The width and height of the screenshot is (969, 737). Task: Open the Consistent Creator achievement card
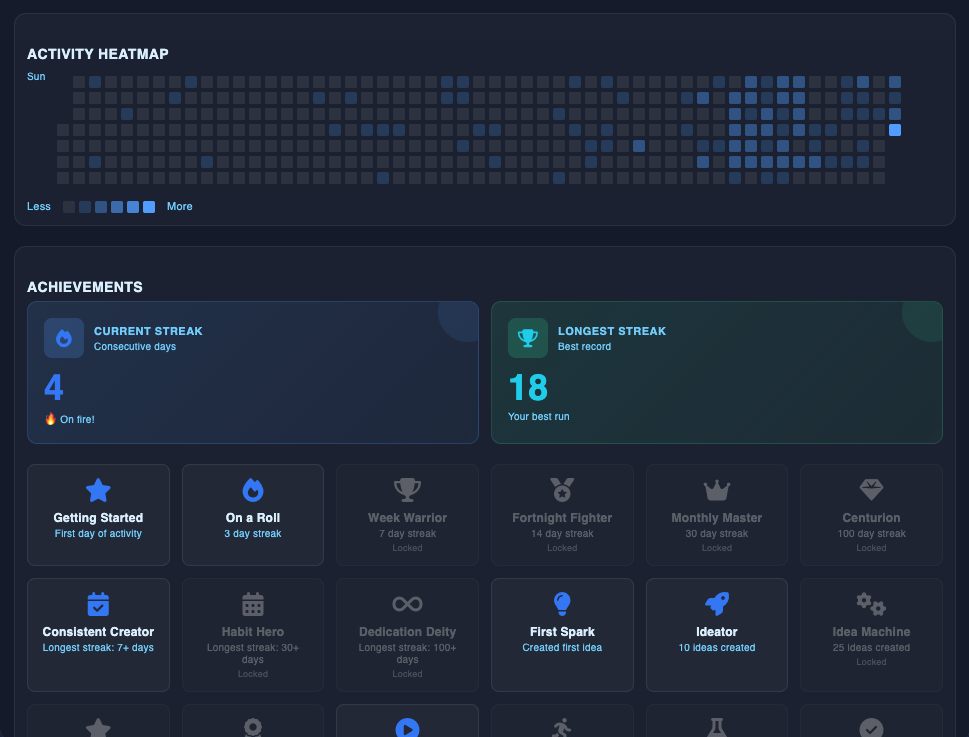point(98,634)
